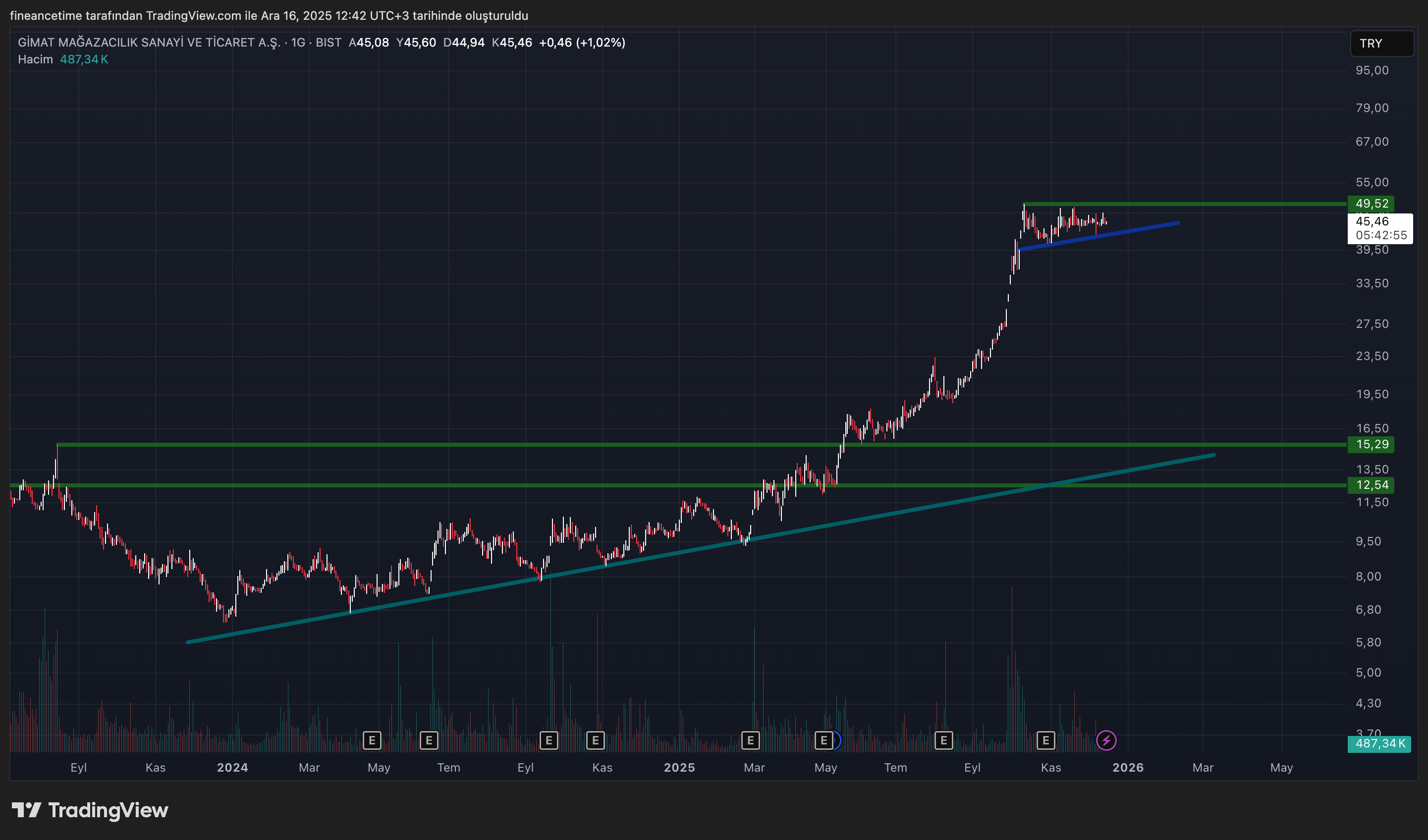Click the 49,52 green price level label
1428x840 pixels.
click(1372, 204)
